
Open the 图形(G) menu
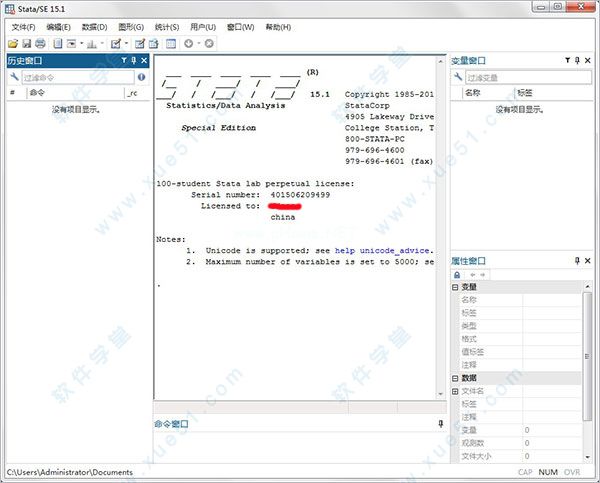131,27
